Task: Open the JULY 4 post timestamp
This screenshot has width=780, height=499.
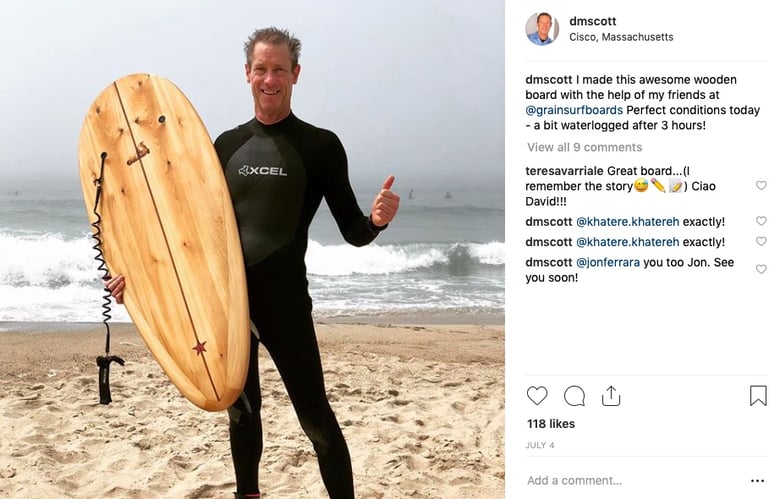Action: click(539, 445)
